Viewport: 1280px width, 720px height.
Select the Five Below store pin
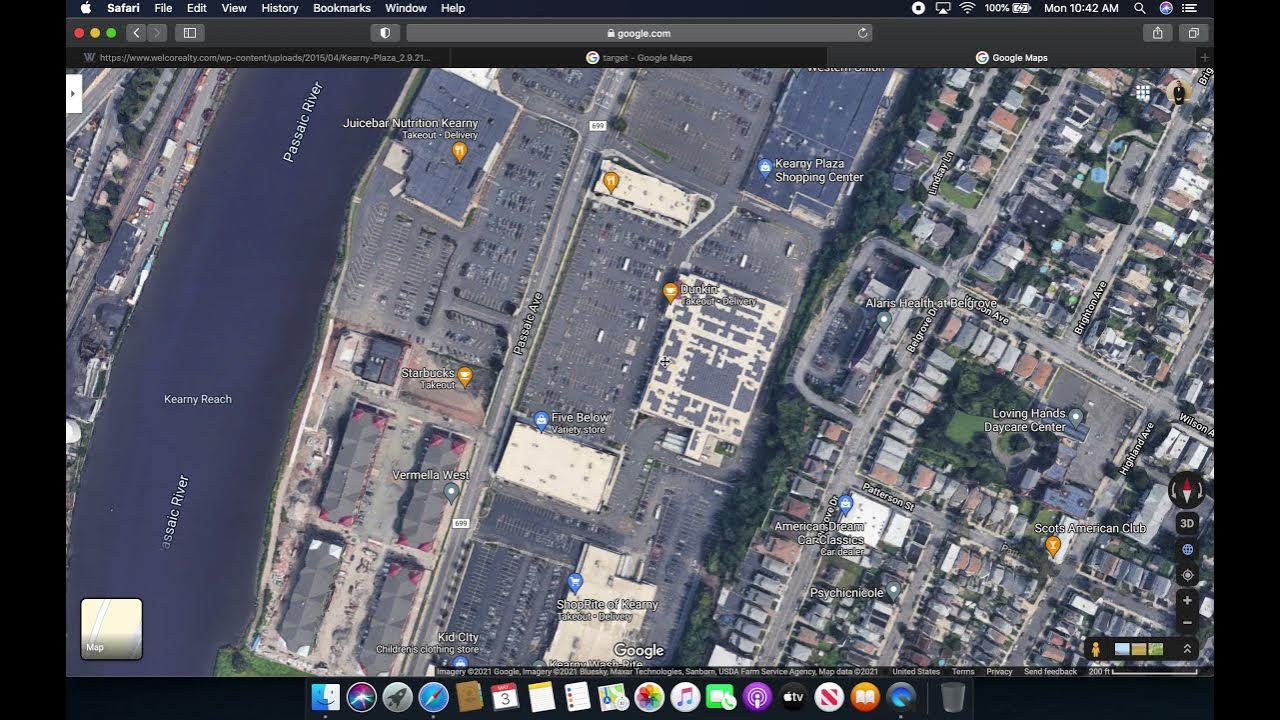coord(541,420)
